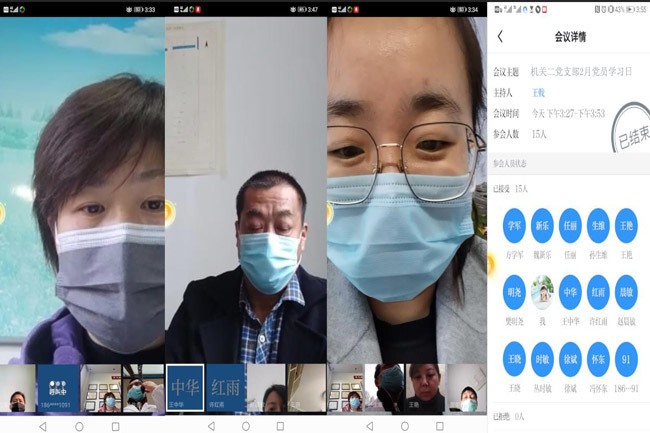Select name label 冯怀东 under avatar
This screenshot has width=650, height=433.
click(x=598, y=388)
